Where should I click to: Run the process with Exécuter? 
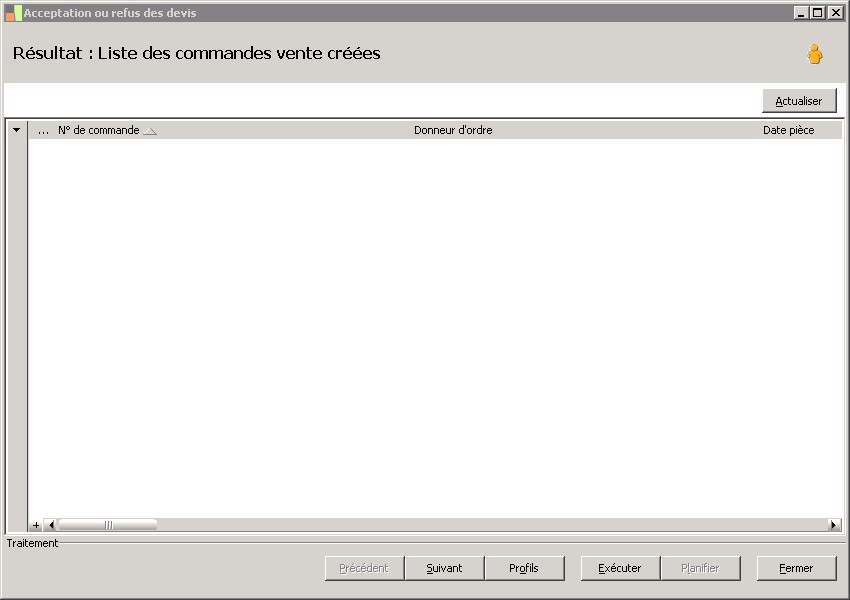coord(620,568)
